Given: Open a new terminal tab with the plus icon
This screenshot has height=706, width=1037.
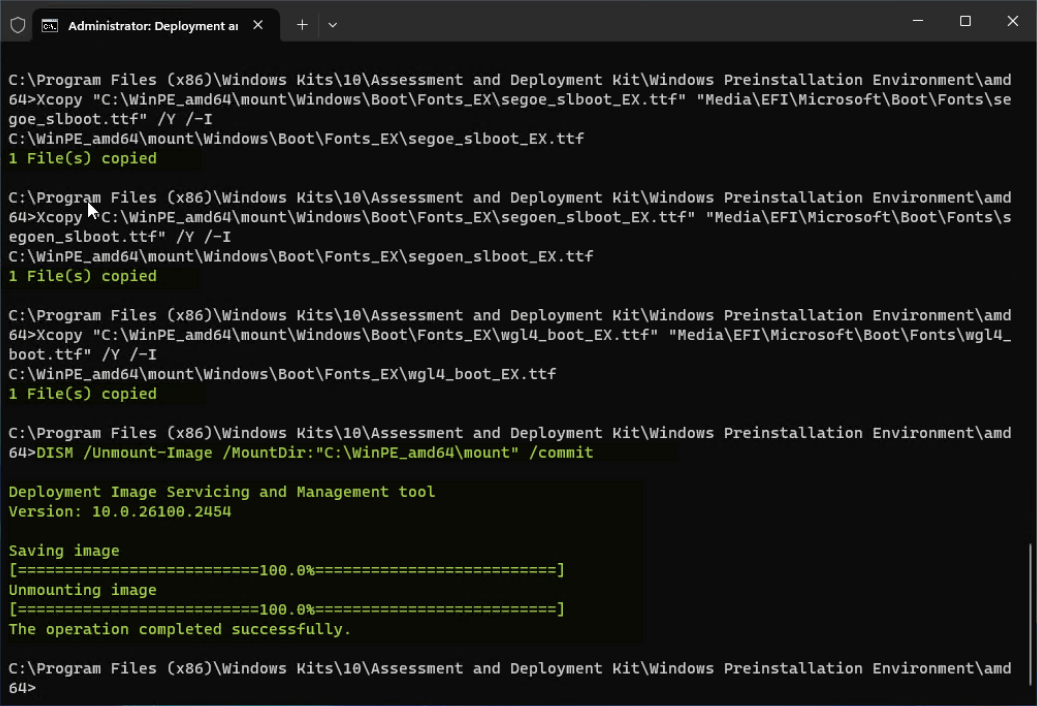Looking at the screenshot, I should [x=301, y=25].
